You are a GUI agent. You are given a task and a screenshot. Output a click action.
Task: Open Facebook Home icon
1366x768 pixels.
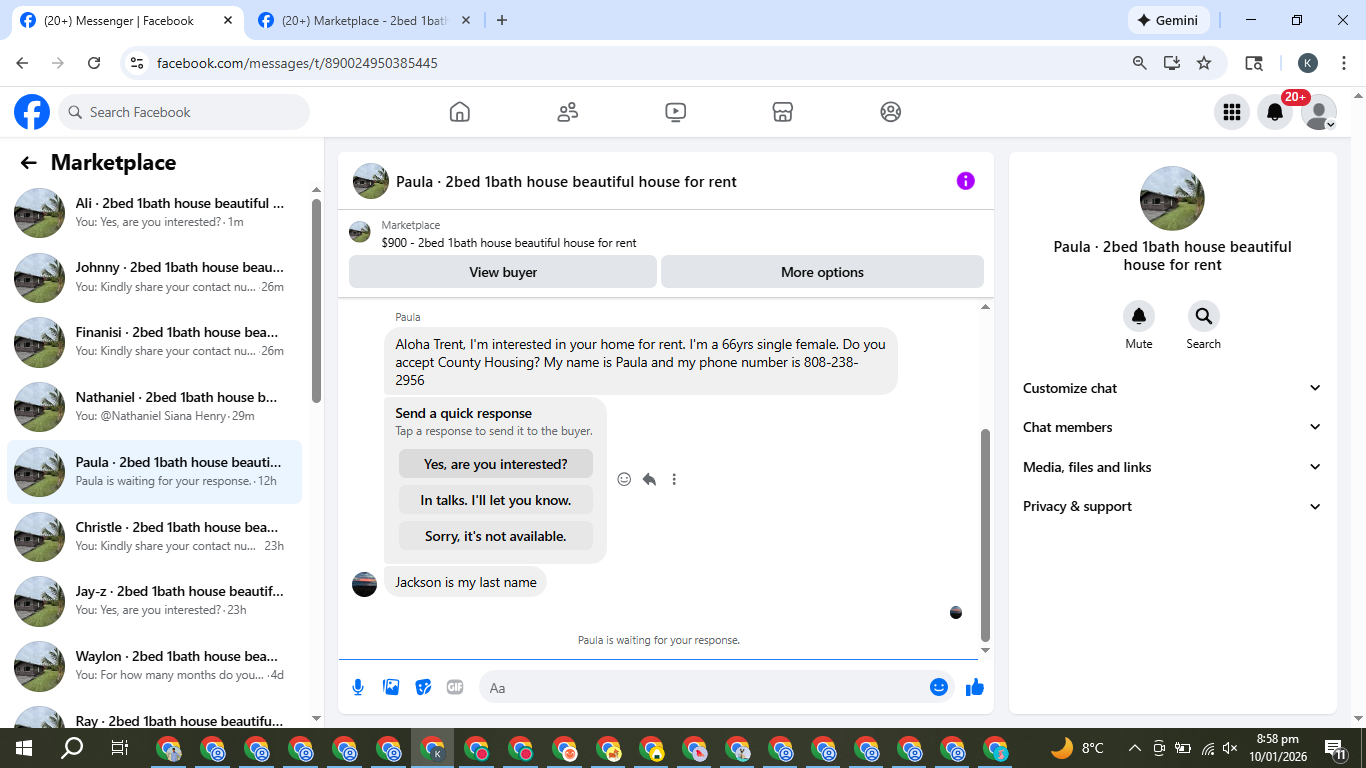(x=459, y=112)
